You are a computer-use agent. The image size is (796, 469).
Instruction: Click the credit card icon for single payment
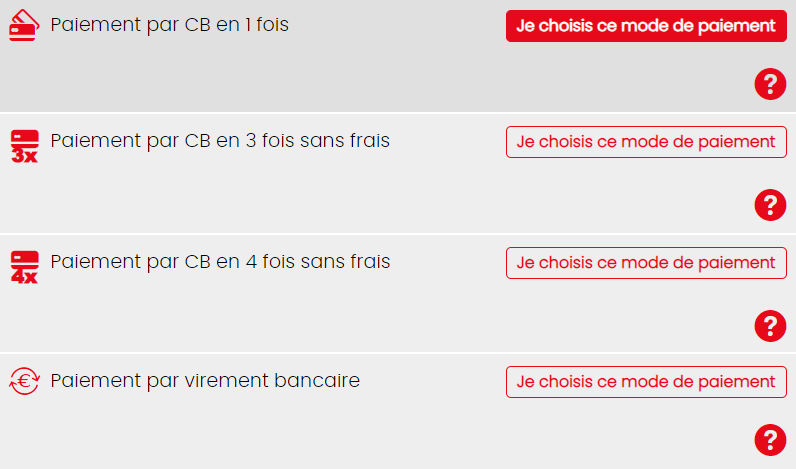(x=24, y=25)
